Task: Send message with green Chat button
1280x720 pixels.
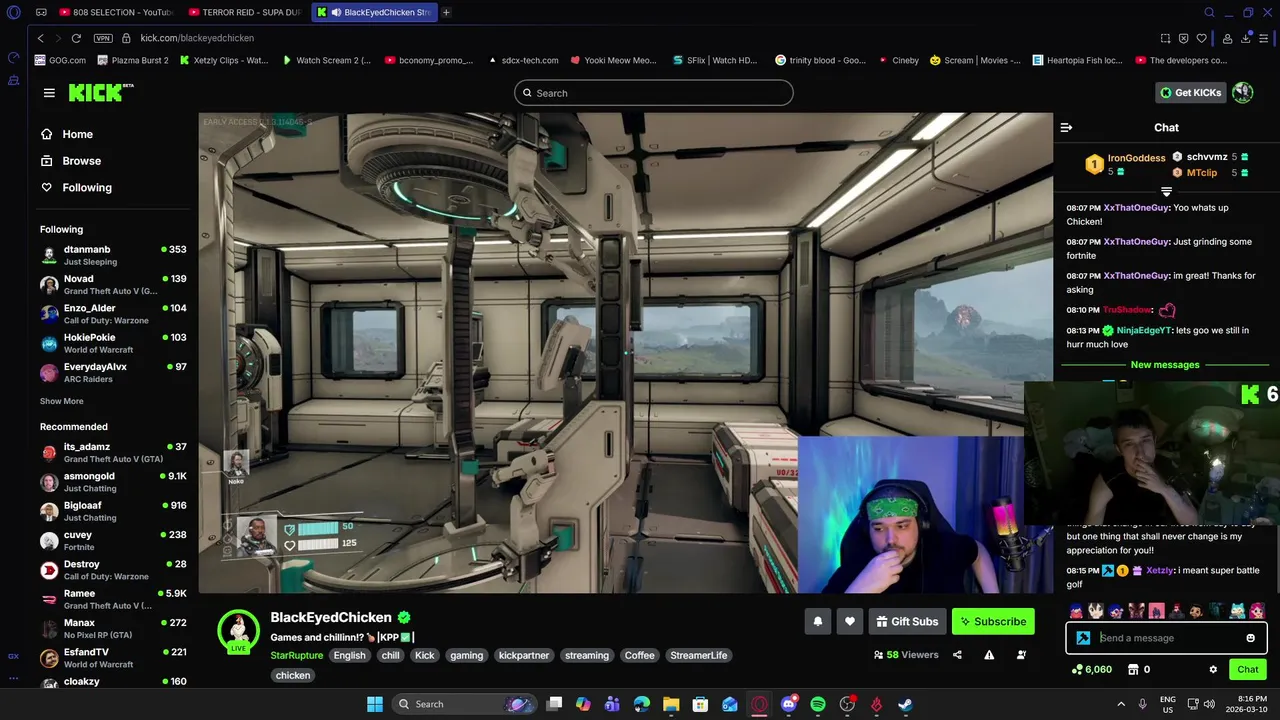Action: 1247,670
